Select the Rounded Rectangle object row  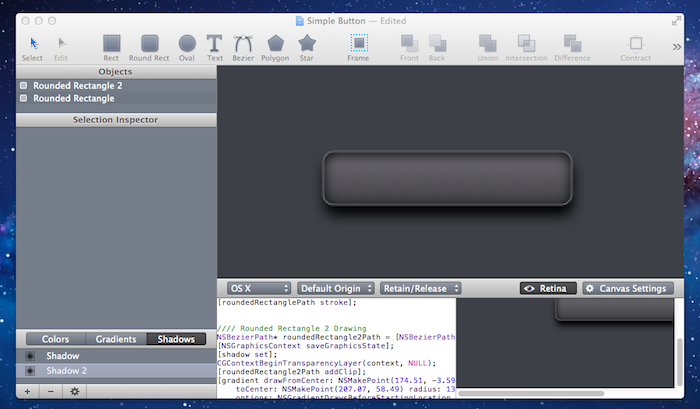click(116, 98)
